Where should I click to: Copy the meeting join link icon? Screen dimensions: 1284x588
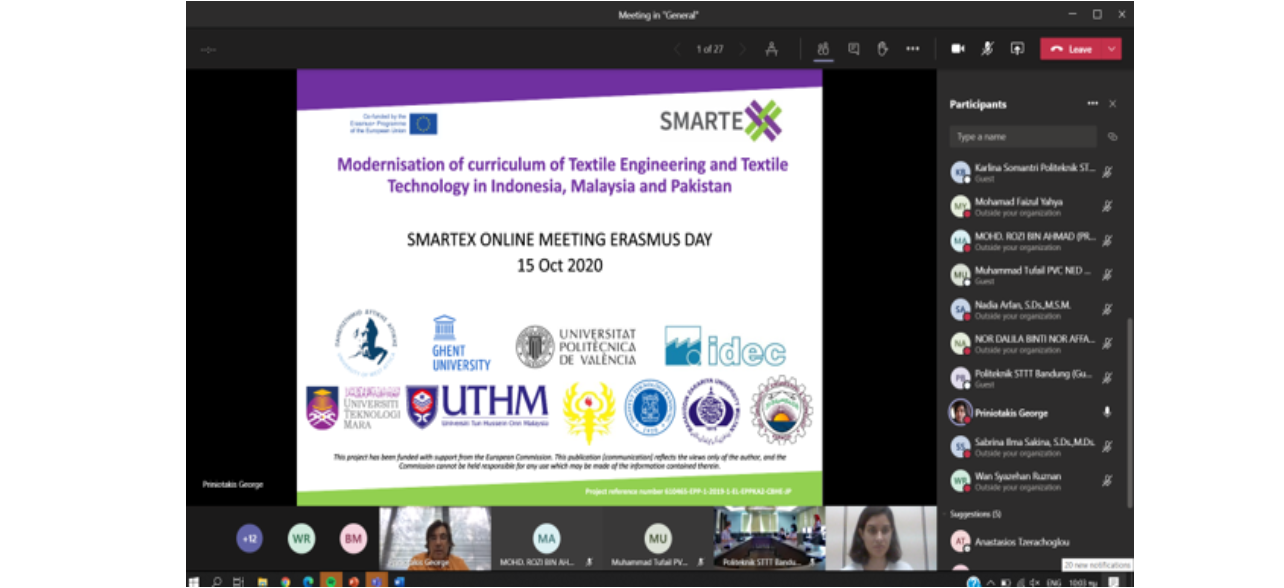tap(1112, 137)
